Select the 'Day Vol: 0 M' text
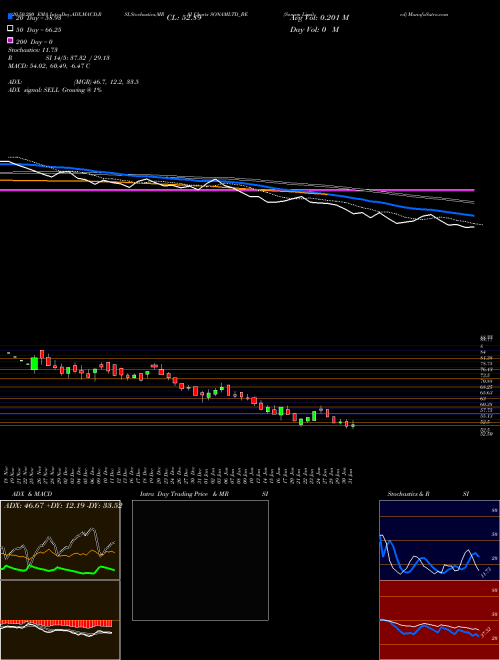Image resolution: width=500 pixels, height=660 pixels. pos(314,29)
